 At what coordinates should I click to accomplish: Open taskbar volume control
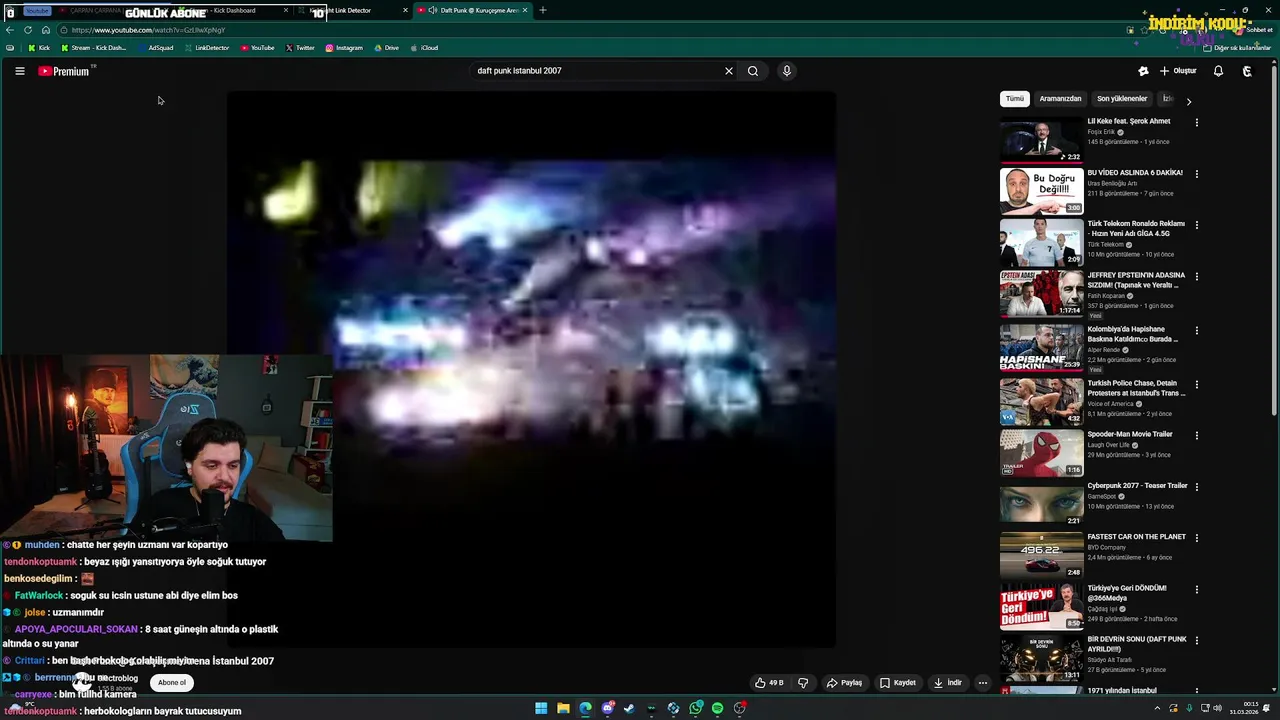[1217, 708]
